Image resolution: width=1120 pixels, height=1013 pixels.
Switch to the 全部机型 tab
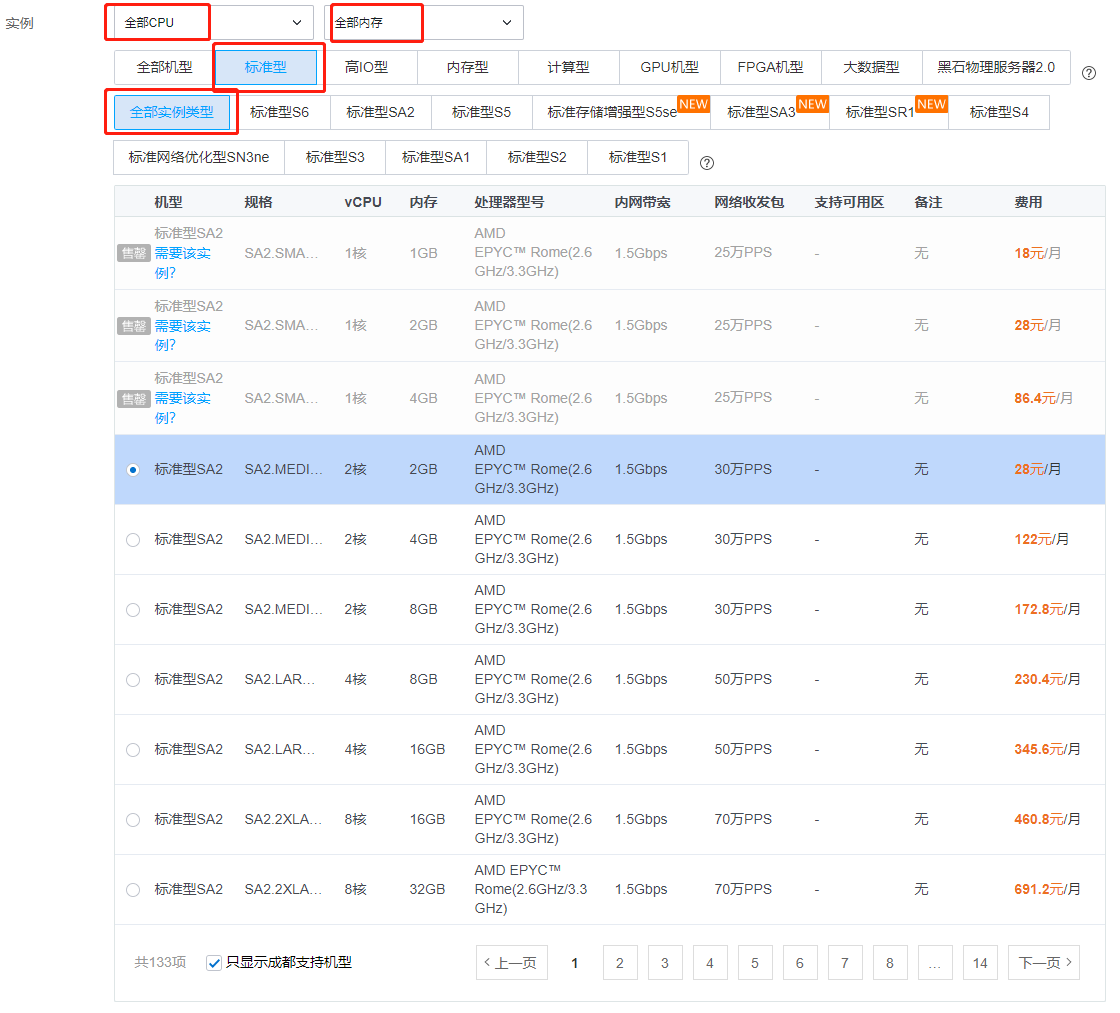coord(164,67)
